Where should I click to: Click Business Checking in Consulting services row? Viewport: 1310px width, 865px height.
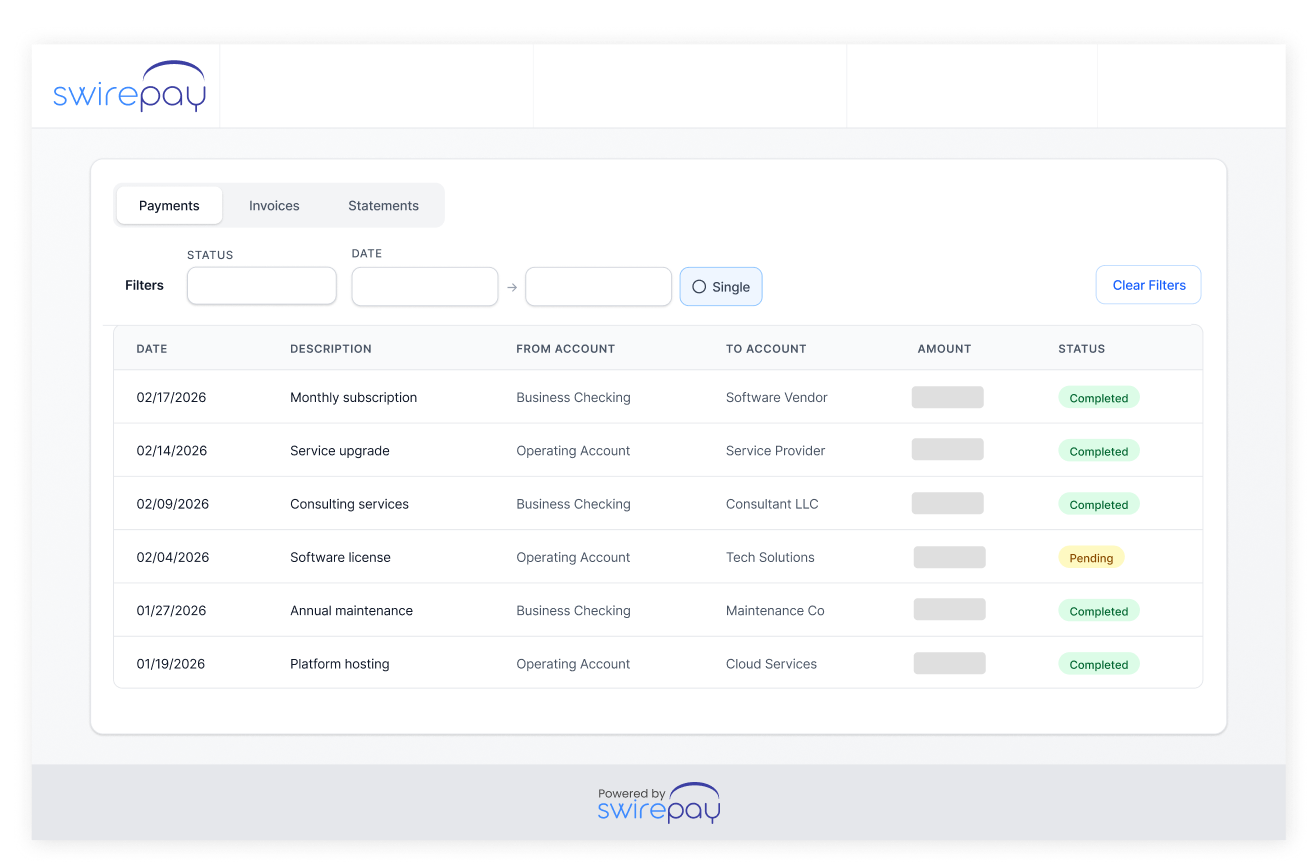(x=573, y=504)
